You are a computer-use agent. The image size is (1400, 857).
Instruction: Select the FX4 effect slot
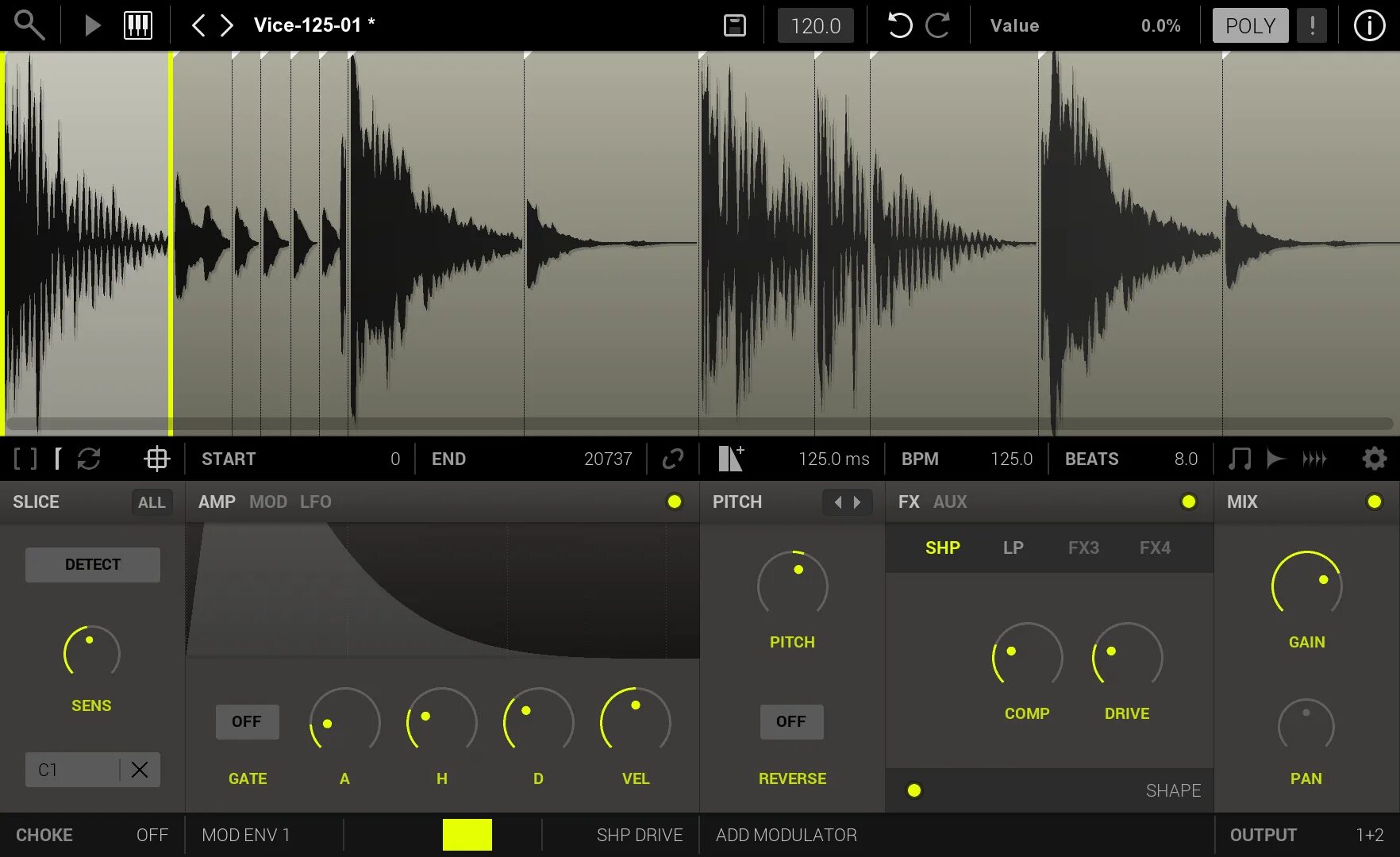(x=1155, y=548)
